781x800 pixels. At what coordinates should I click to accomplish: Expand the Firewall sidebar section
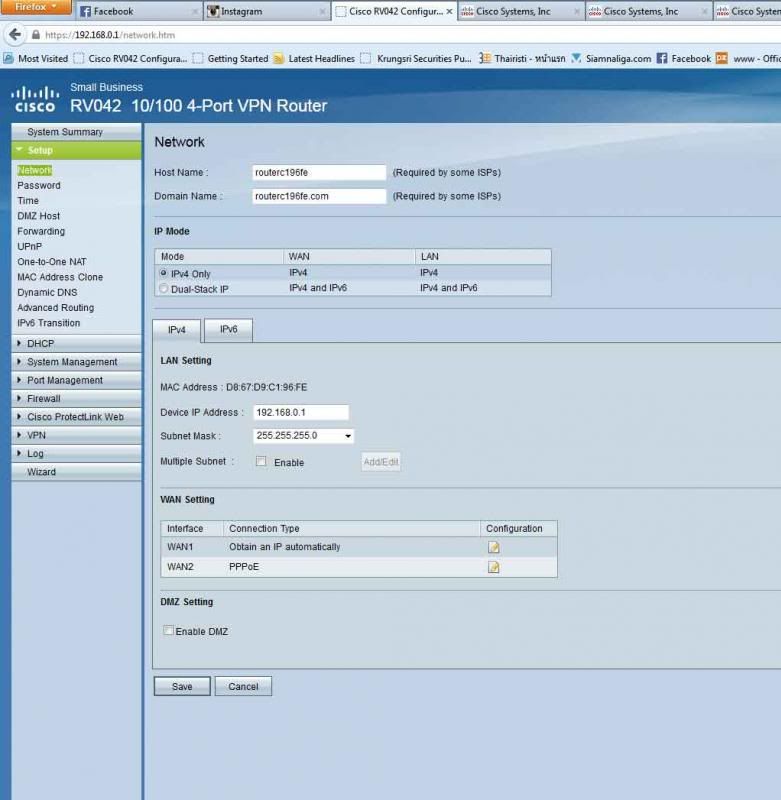click(x=43, y=399)
